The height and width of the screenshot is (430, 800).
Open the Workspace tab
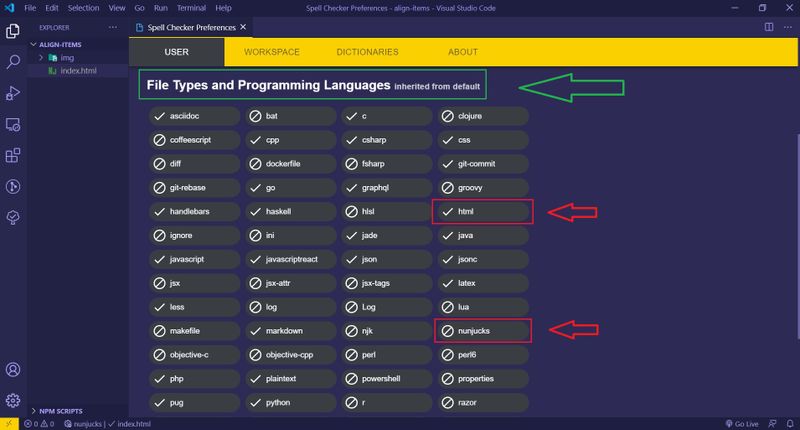[272, 52]
